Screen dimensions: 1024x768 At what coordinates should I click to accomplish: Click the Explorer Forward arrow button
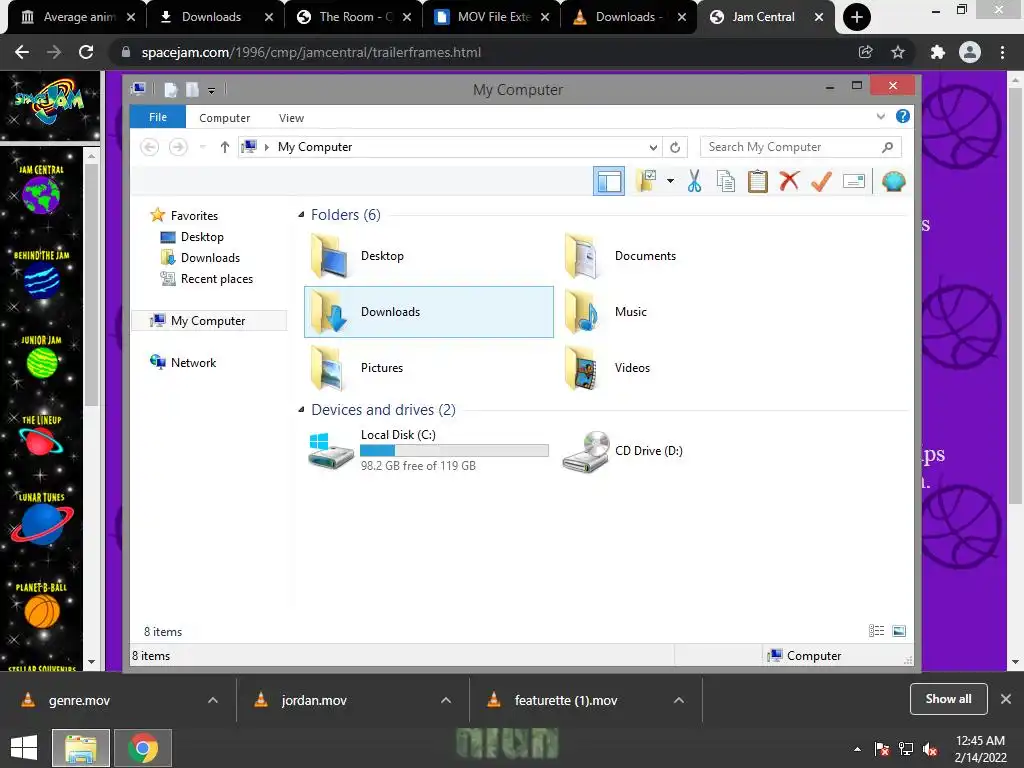point(178,147)
